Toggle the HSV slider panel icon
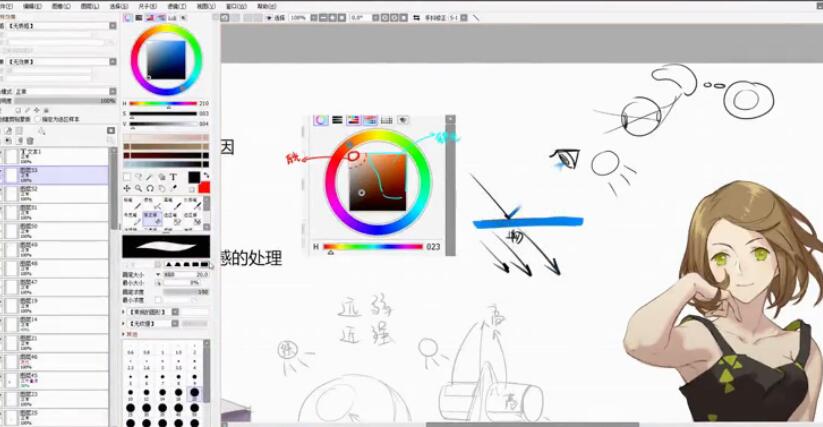 (150, 18)
